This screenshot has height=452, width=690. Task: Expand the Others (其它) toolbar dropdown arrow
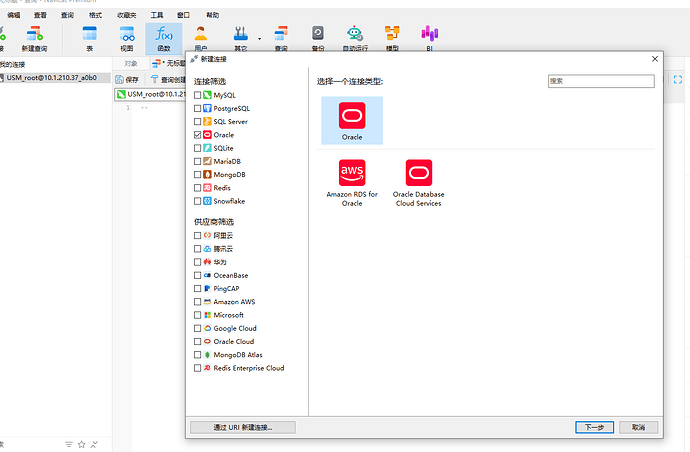point(259,38)
